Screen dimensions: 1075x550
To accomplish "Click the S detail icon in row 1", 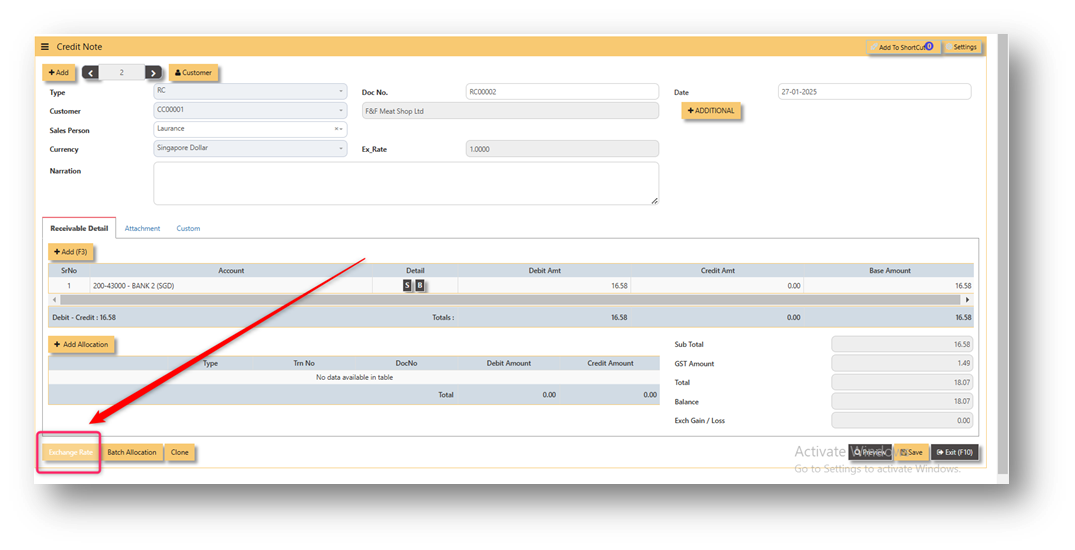I will point(407,285).
